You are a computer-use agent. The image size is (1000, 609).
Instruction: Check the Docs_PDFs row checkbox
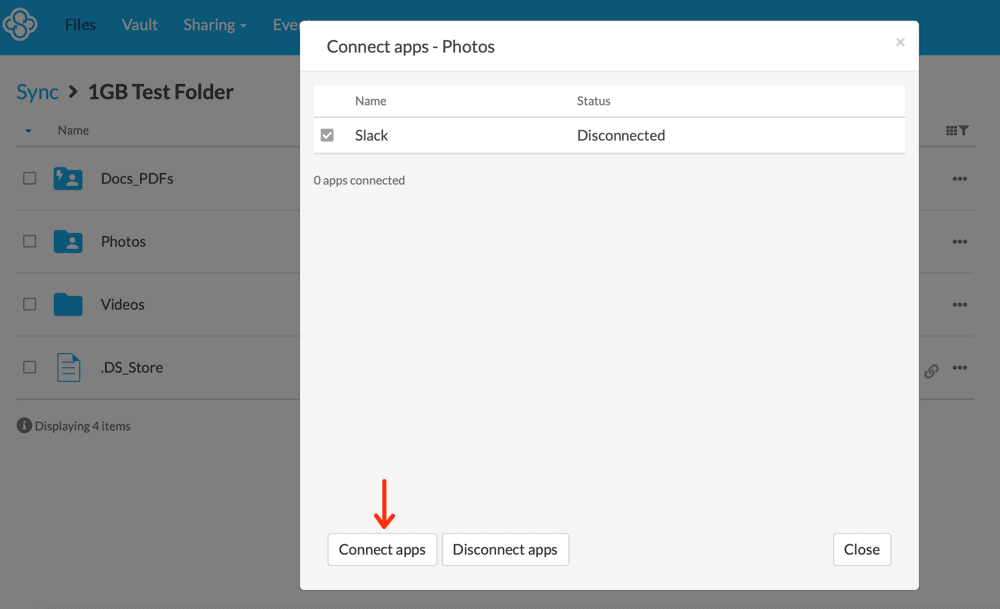(30, 179)
